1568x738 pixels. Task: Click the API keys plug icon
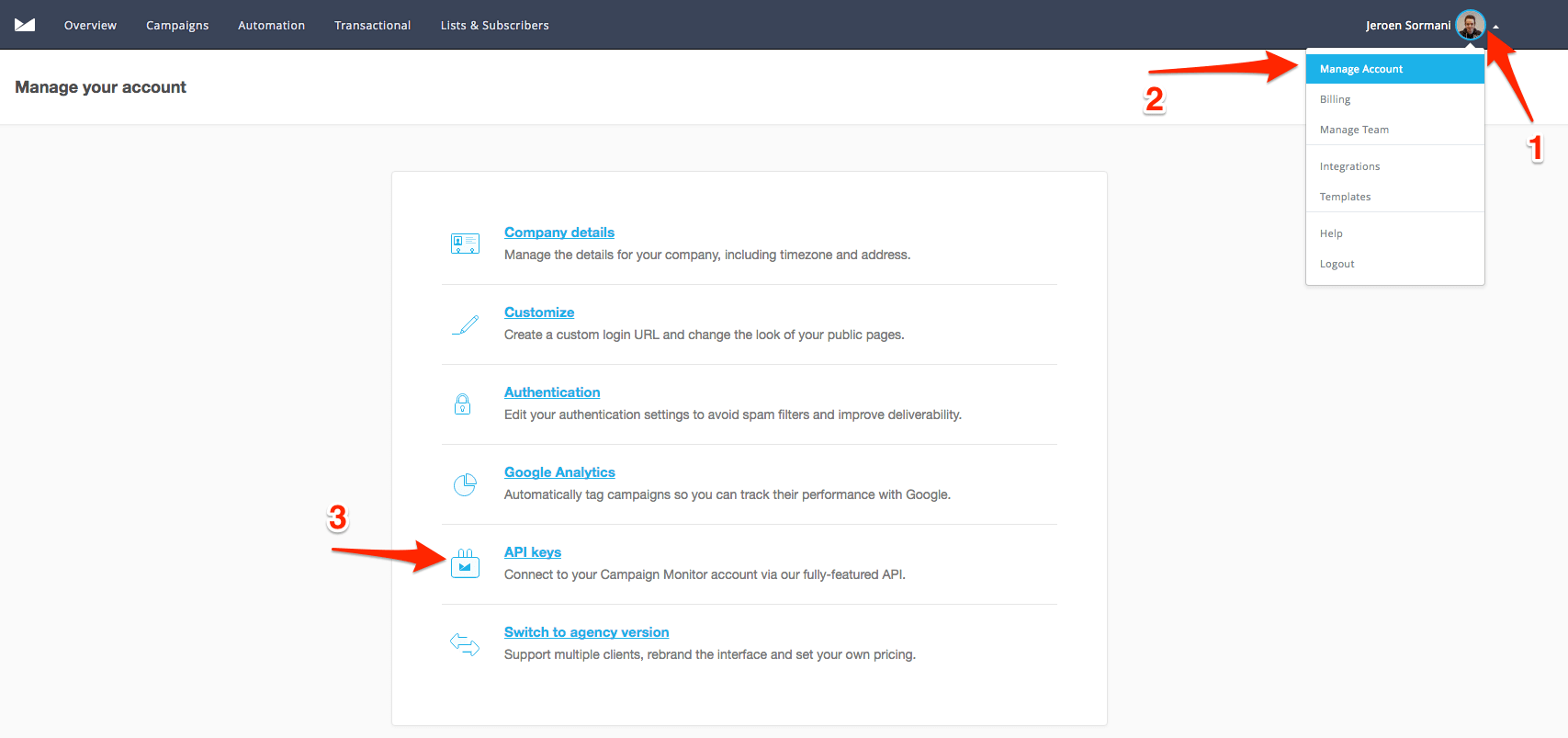(x=465, y=563)
